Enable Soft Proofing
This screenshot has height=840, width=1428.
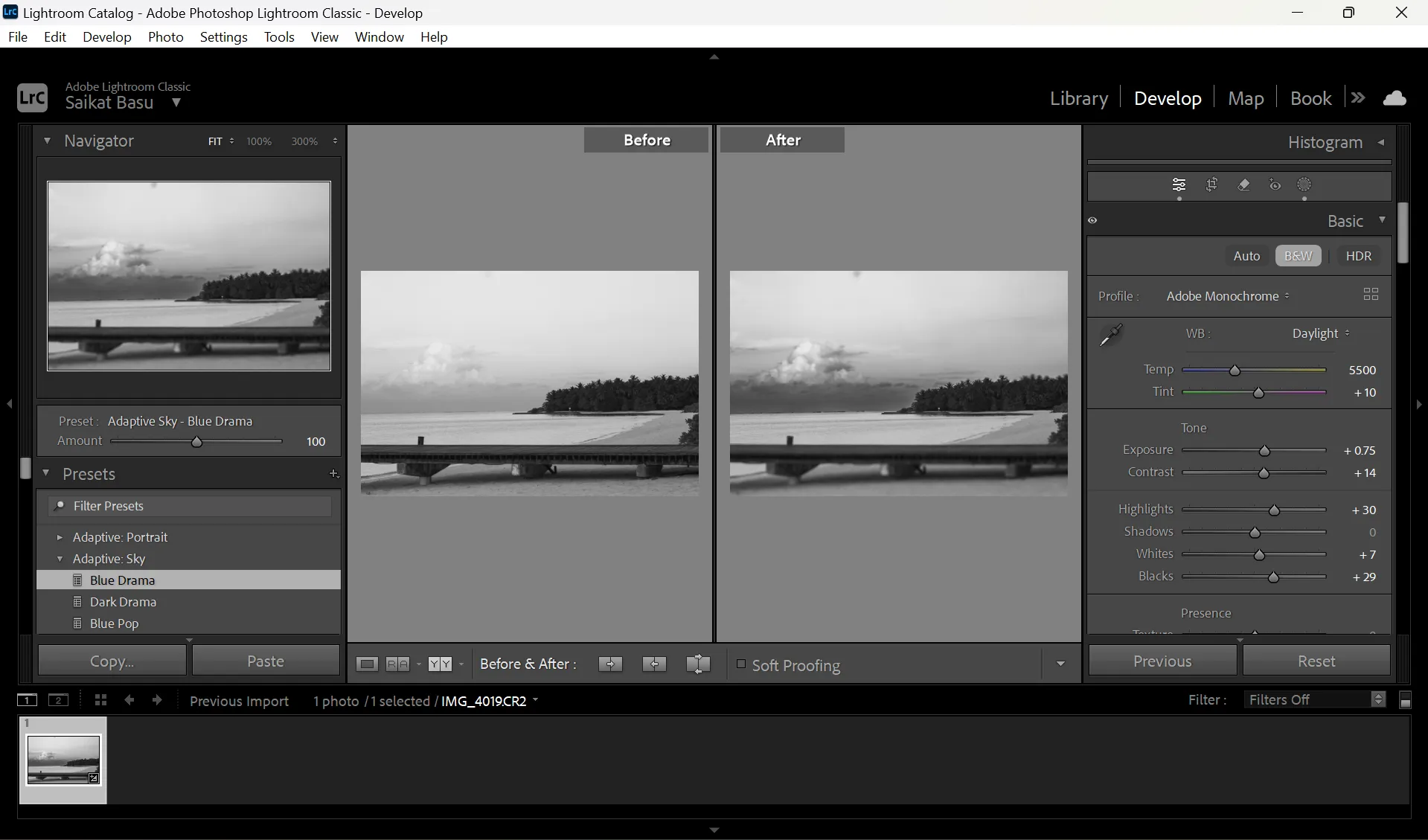click(741, 665)
